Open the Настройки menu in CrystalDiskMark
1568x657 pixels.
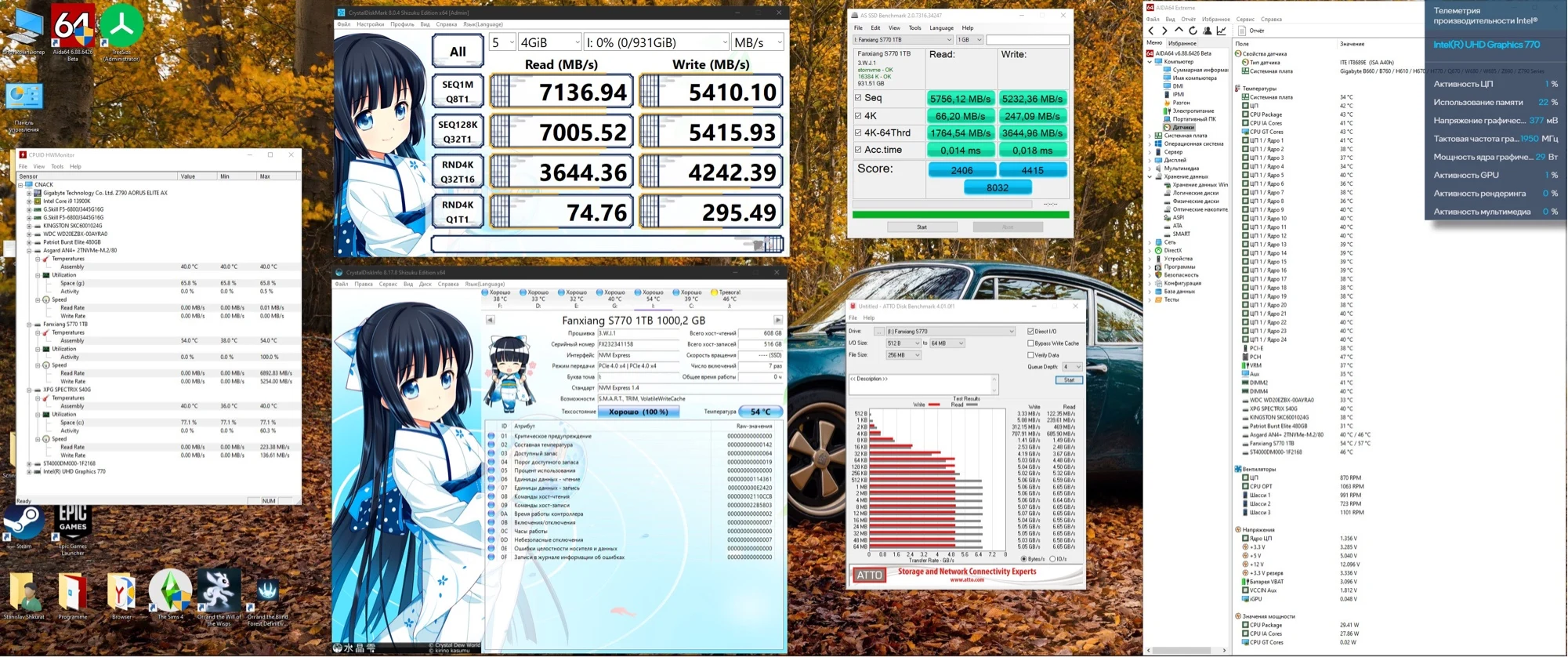[371, 24]
